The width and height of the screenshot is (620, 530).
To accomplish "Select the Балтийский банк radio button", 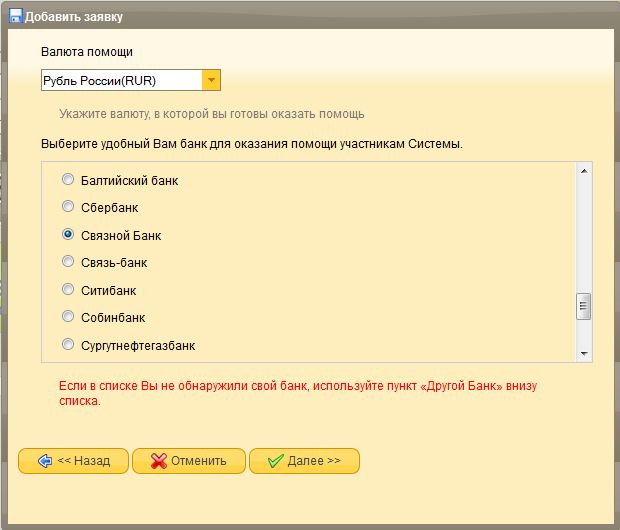I will 68,180.
